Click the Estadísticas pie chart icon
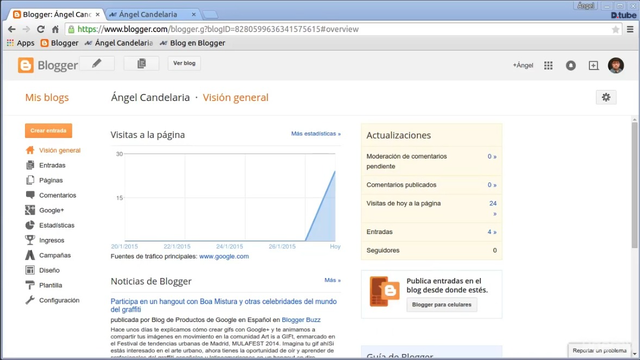 30,225
